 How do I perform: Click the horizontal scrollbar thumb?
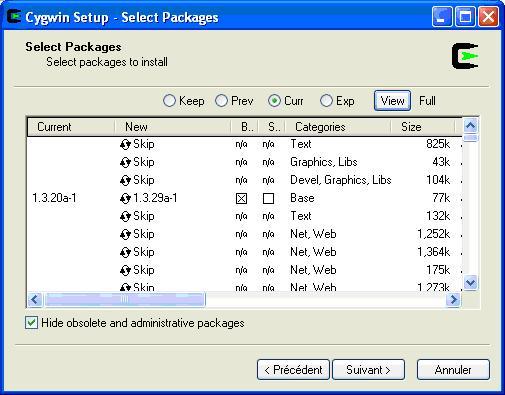tap(125, 300)
